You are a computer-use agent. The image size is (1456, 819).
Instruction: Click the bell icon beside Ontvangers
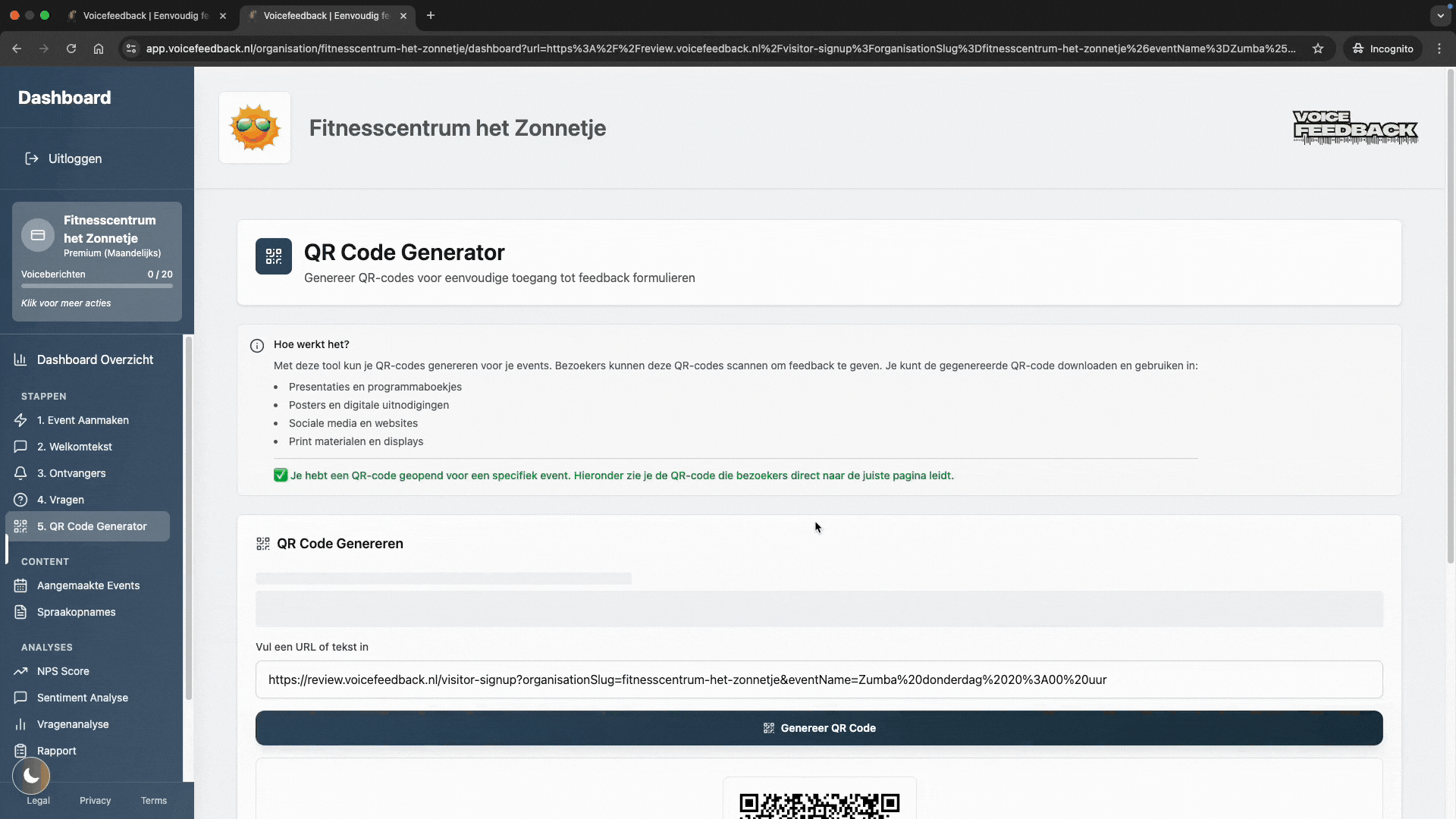(x=20, y=473)
